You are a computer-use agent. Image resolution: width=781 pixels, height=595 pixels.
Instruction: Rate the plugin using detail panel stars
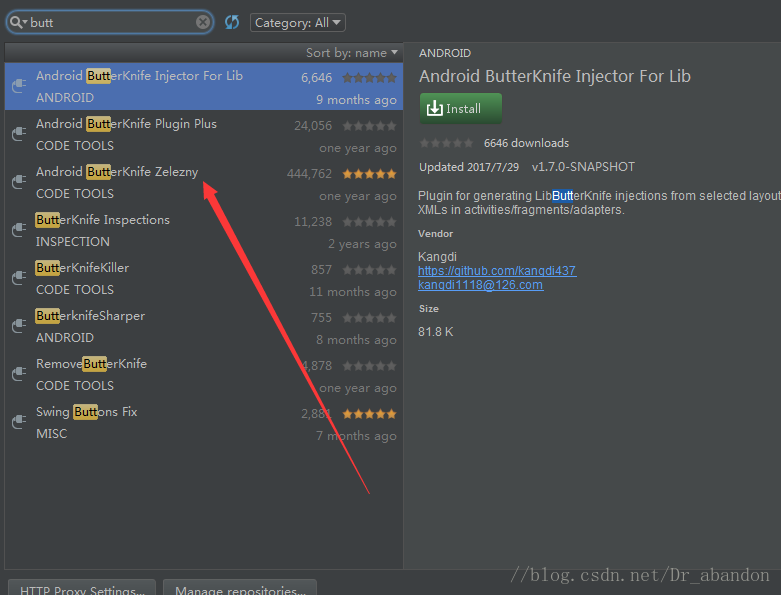pyautogui.click(x=446, y=143)
